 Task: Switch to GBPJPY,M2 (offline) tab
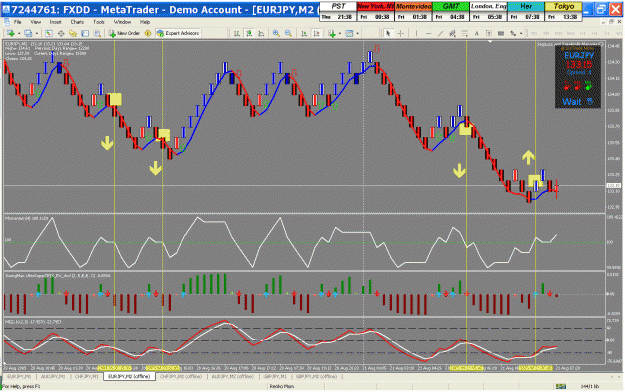[x=316, y=376]
